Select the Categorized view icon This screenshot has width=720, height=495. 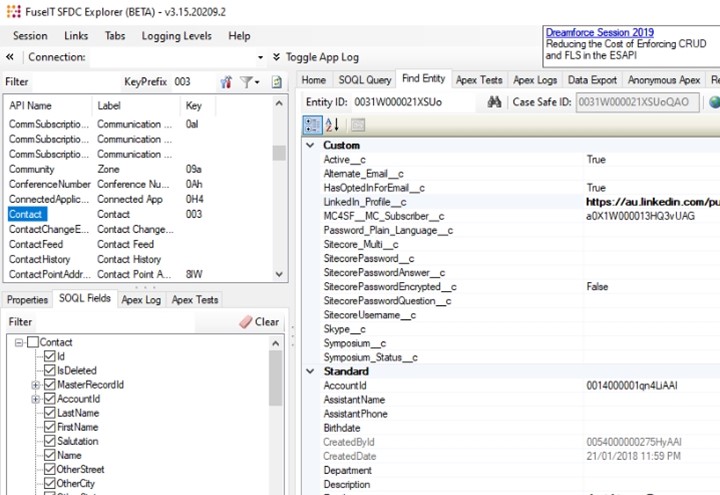point(312,125)
